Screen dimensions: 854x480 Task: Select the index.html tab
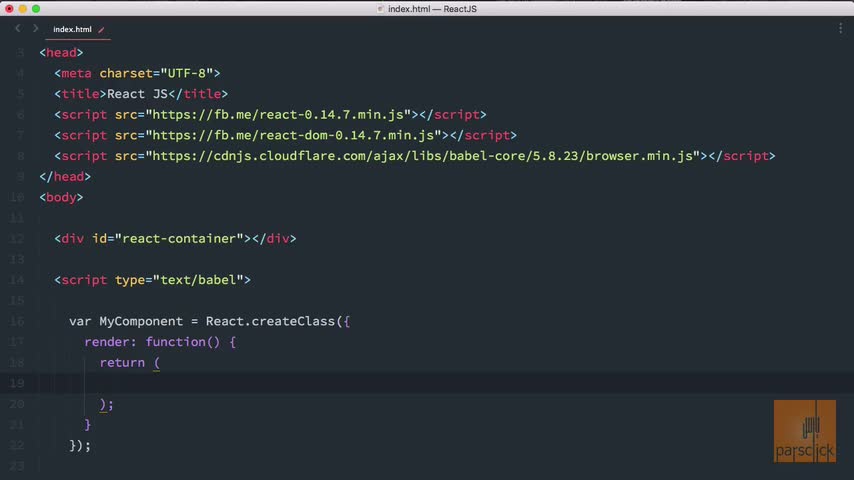point(72,29)
